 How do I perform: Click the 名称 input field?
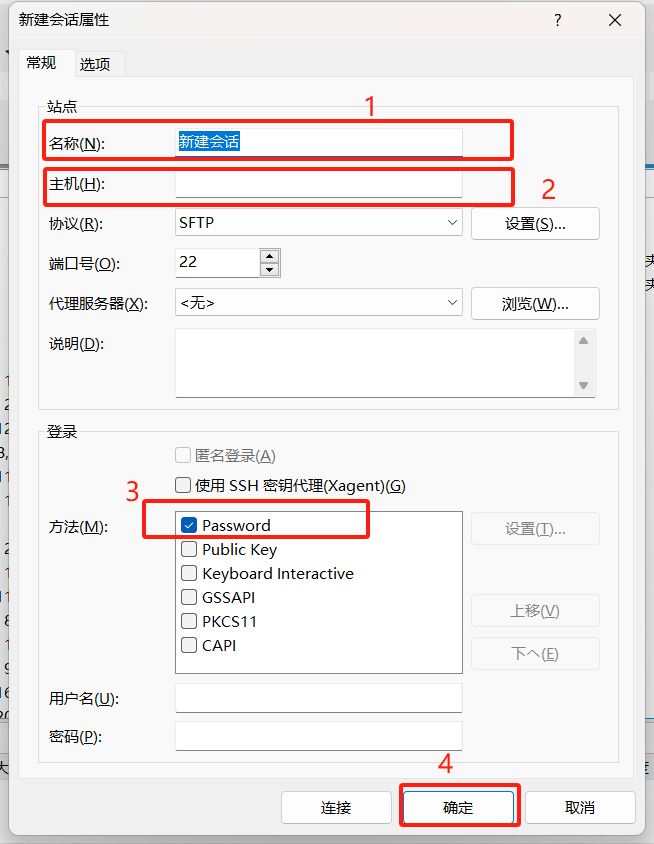[319, 142]
